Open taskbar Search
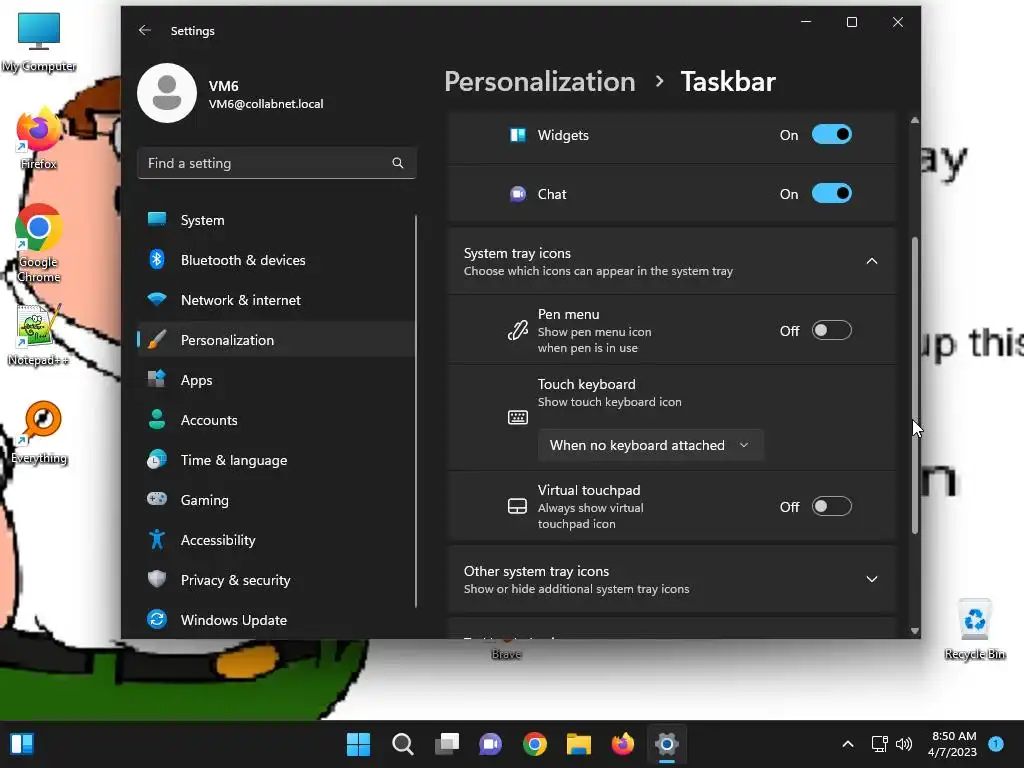 (x=403, y=744)
